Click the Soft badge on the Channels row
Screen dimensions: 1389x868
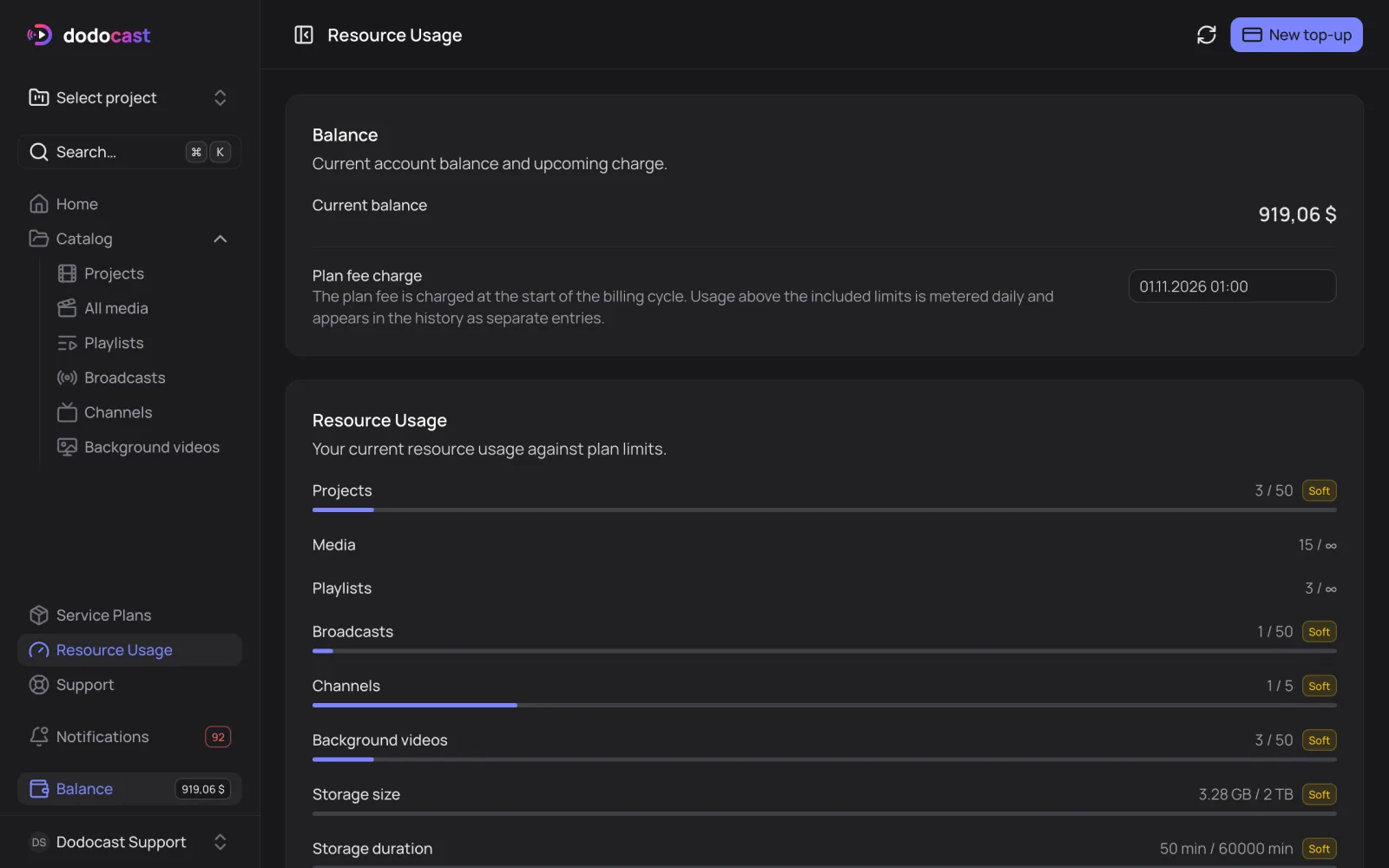(x=1319, y=686)
